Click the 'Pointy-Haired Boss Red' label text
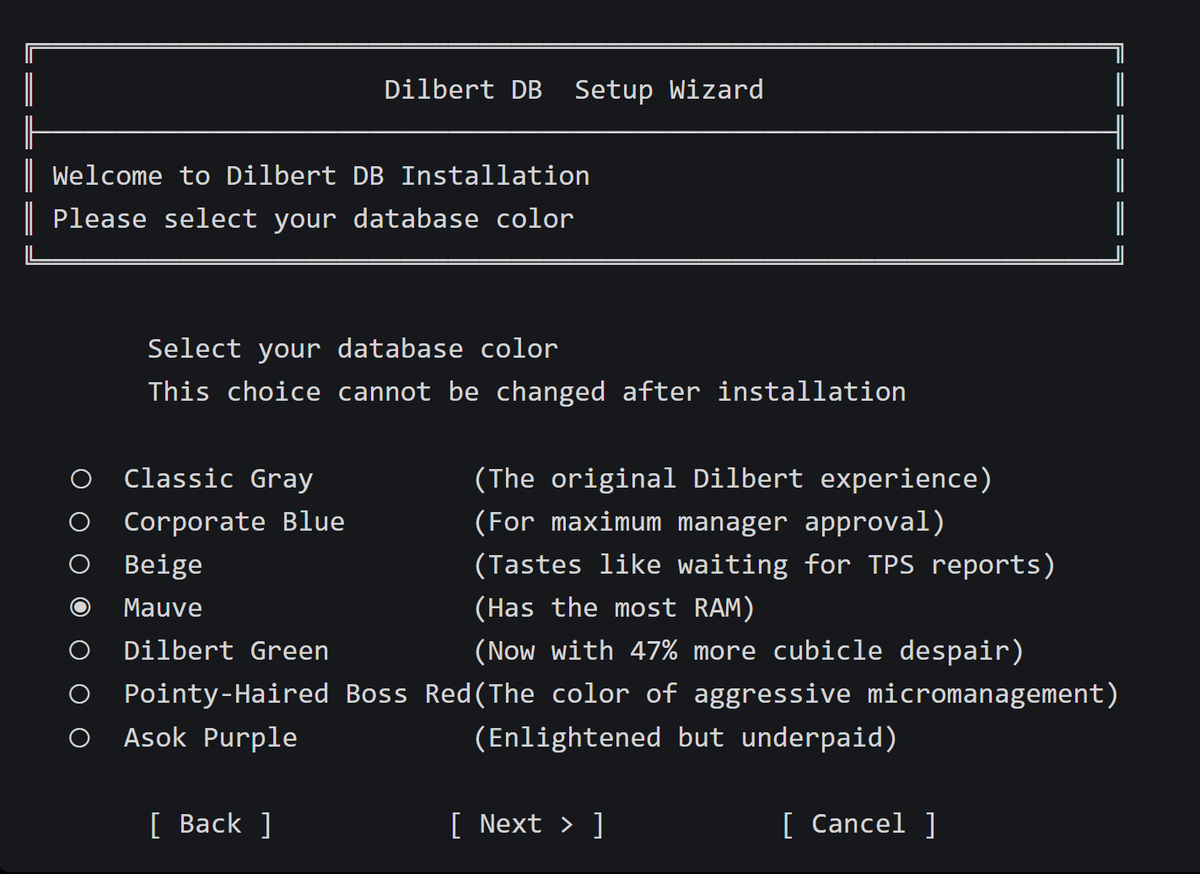 click(297, 694)
